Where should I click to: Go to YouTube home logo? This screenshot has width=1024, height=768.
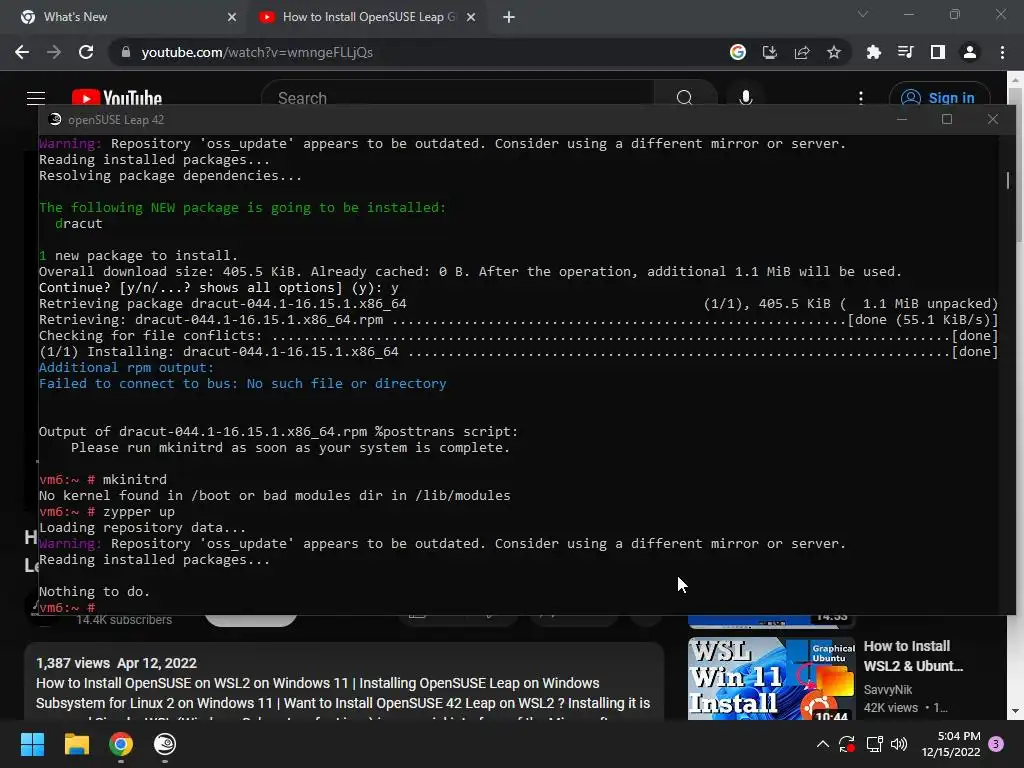point(117,97)
